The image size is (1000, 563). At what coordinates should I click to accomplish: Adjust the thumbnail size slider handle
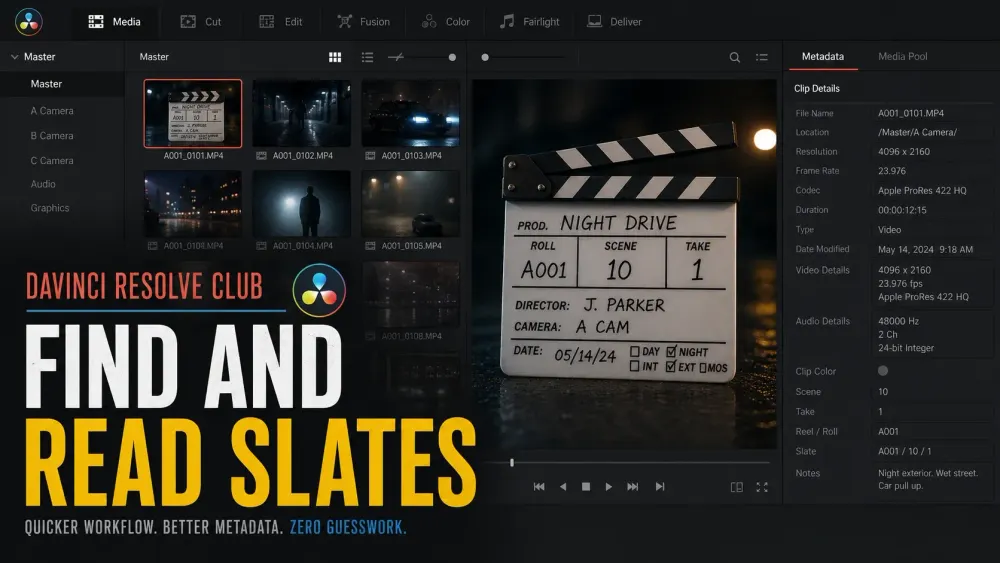pos(452,57)
